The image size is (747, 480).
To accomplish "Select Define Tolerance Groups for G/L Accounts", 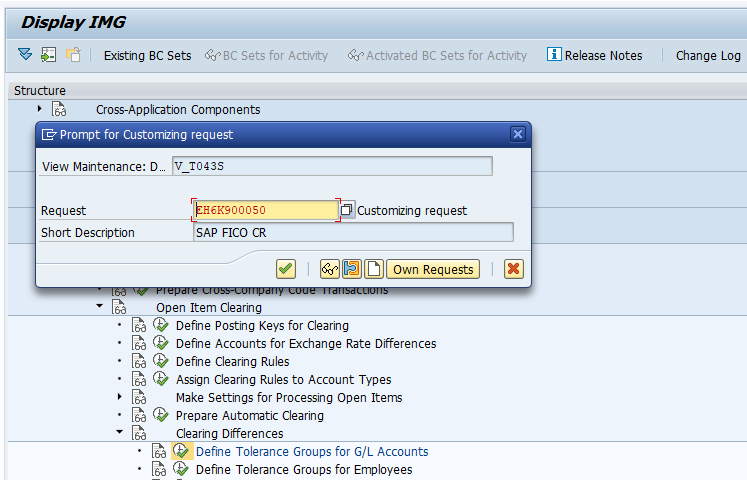I will click(312, 451).
